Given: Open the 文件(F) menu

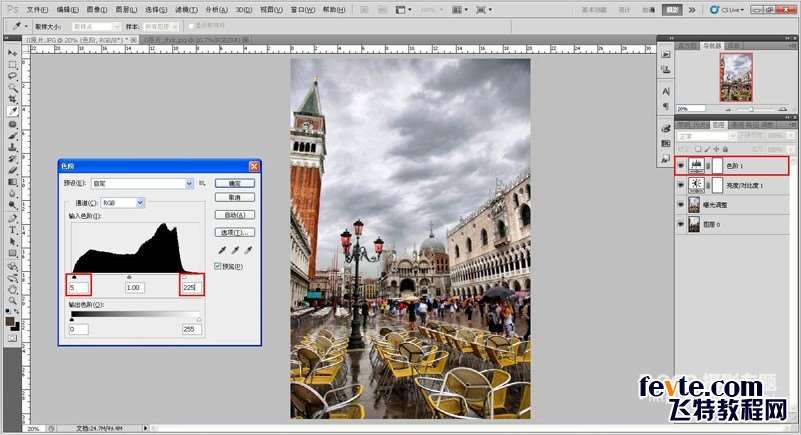Looking at the screenshot, I should click(37, 10).
